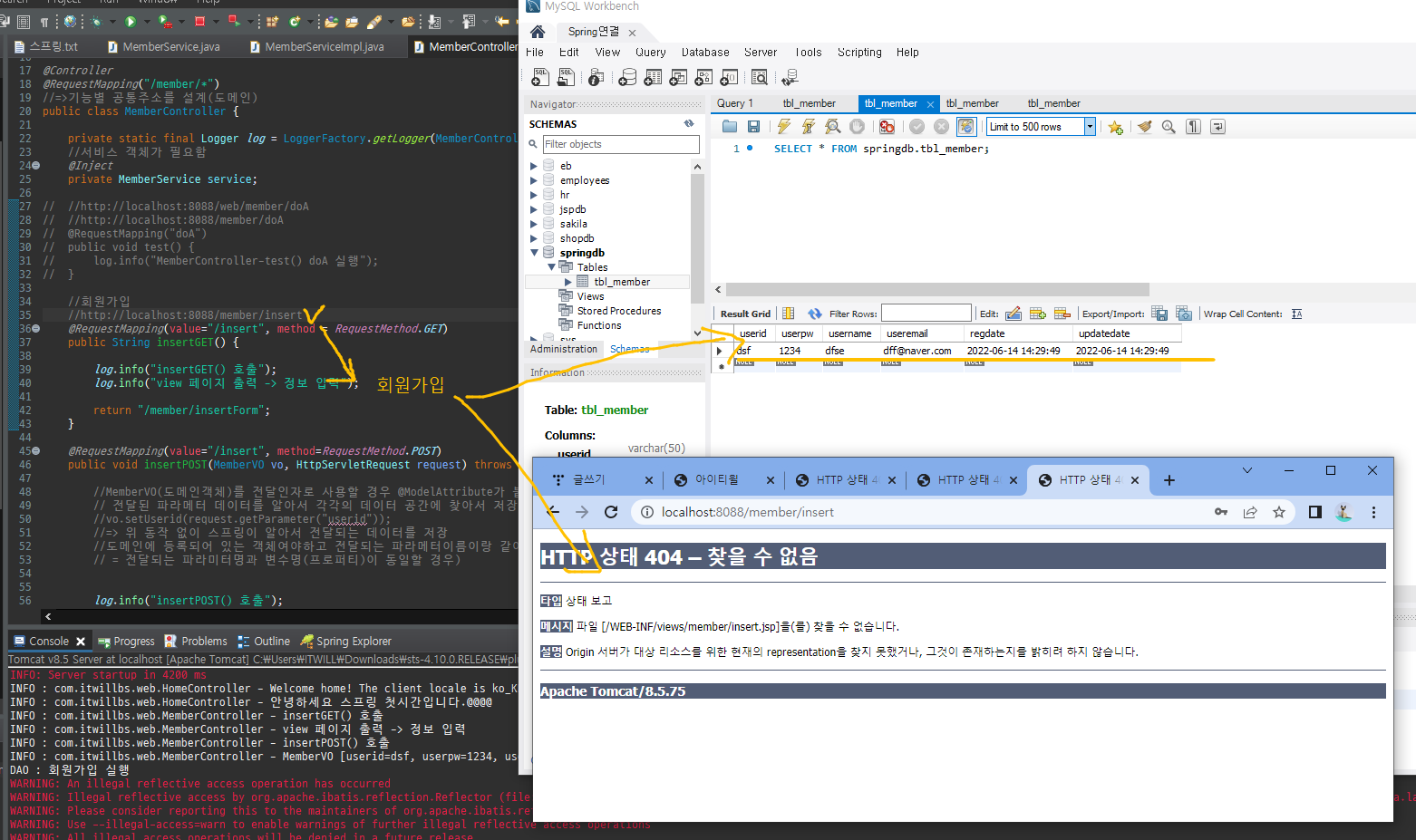This screenshot has height=840, width=1416.
Task: Create a new table icon in Workbench
Action: (x=653, y=78)
